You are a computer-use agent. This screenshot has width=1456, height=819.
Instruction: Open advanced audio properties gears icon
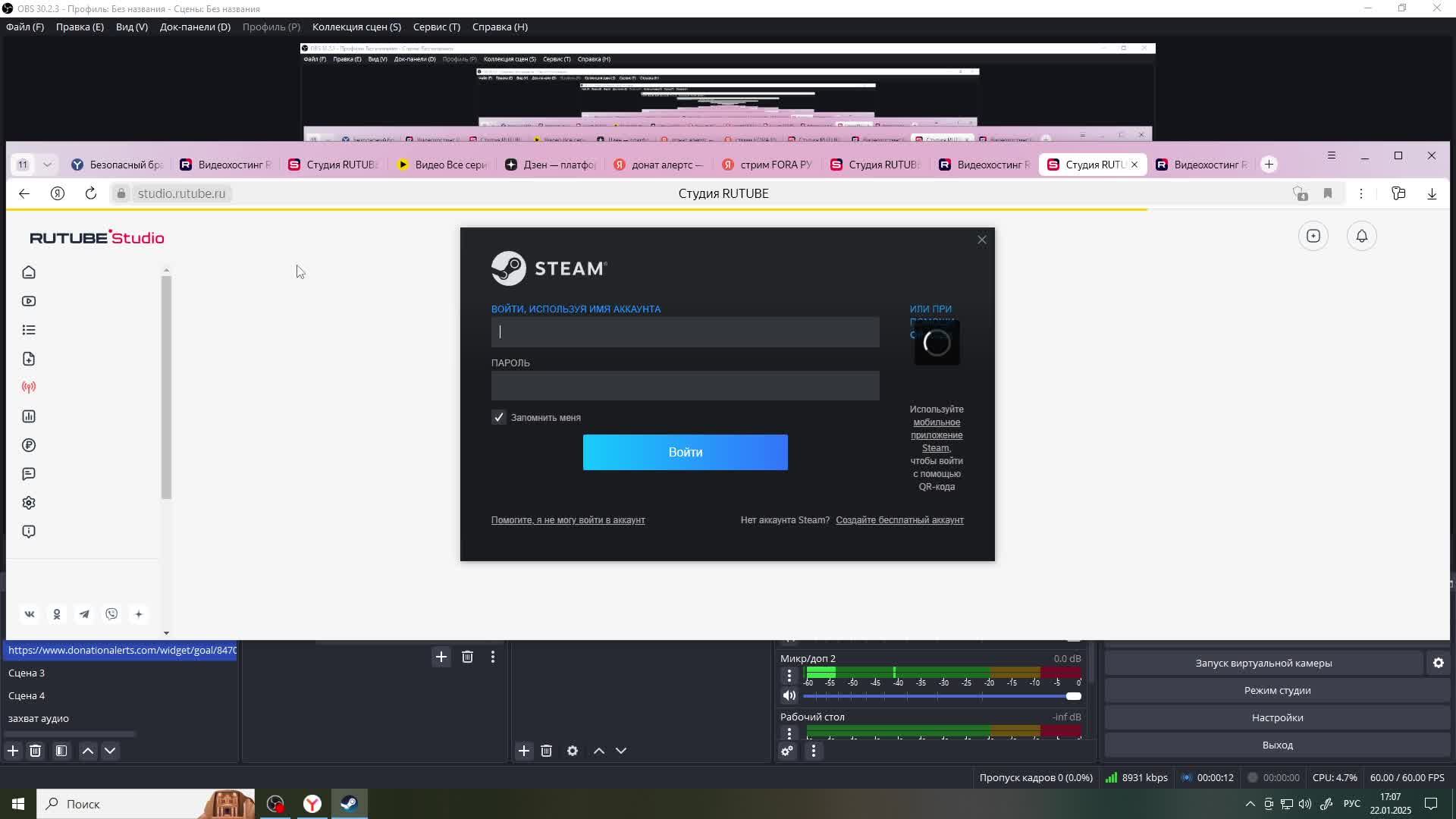pyautogui.click(x=787, y=751)
